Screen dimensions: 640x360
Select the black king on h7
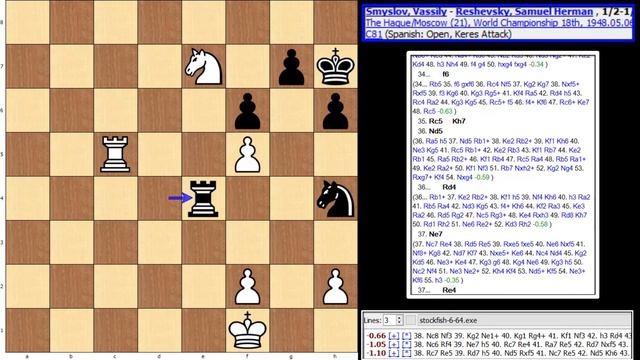click(335, 66)
